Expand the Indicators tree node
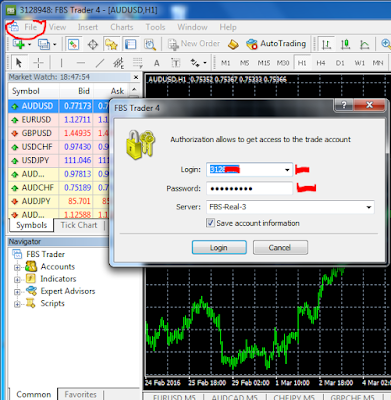The height and width of the screenshot is (400, 391). (17, 280)
